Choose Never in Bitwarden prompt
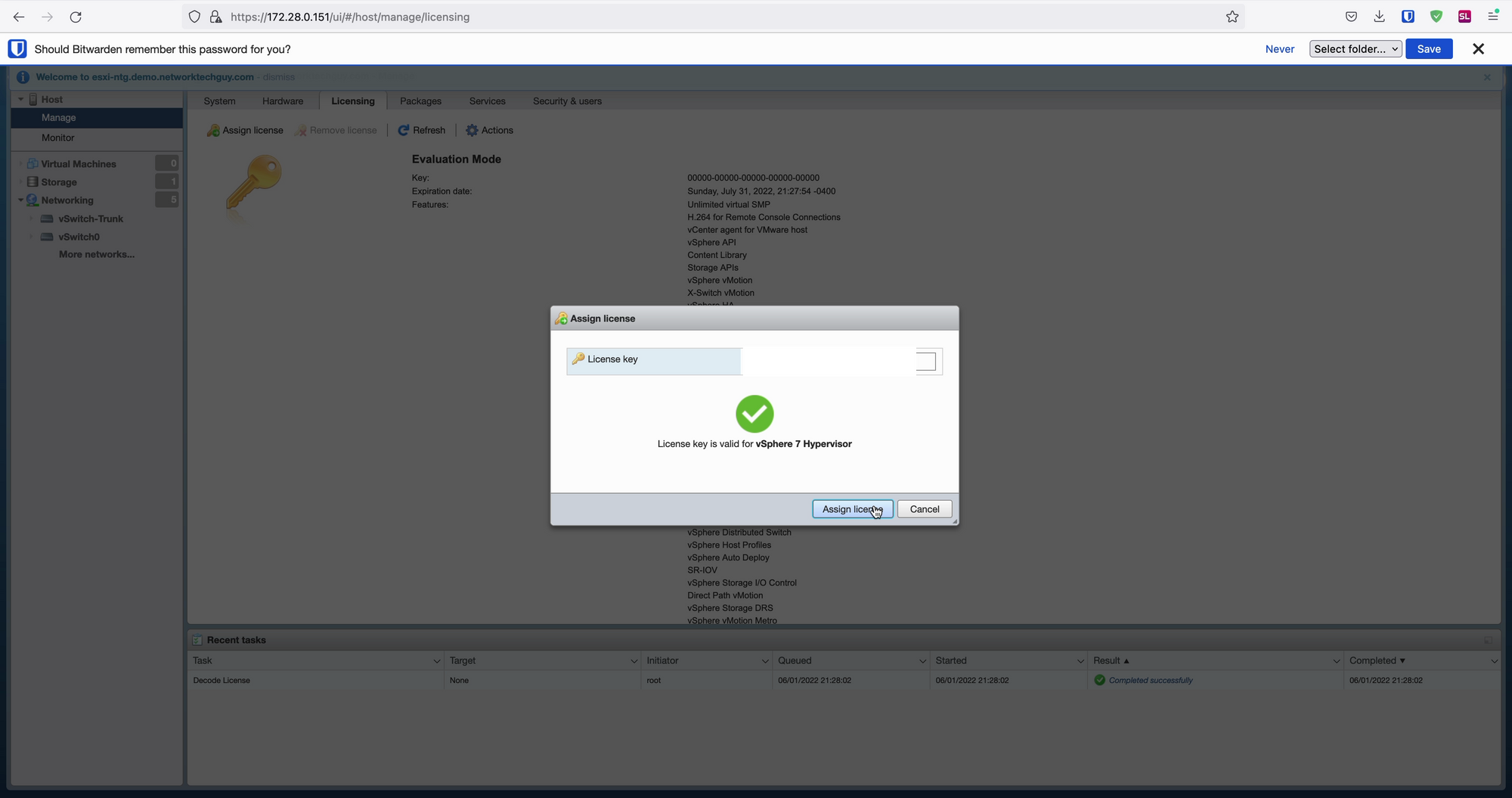The image size is (1512, 798). (1280, 49)
